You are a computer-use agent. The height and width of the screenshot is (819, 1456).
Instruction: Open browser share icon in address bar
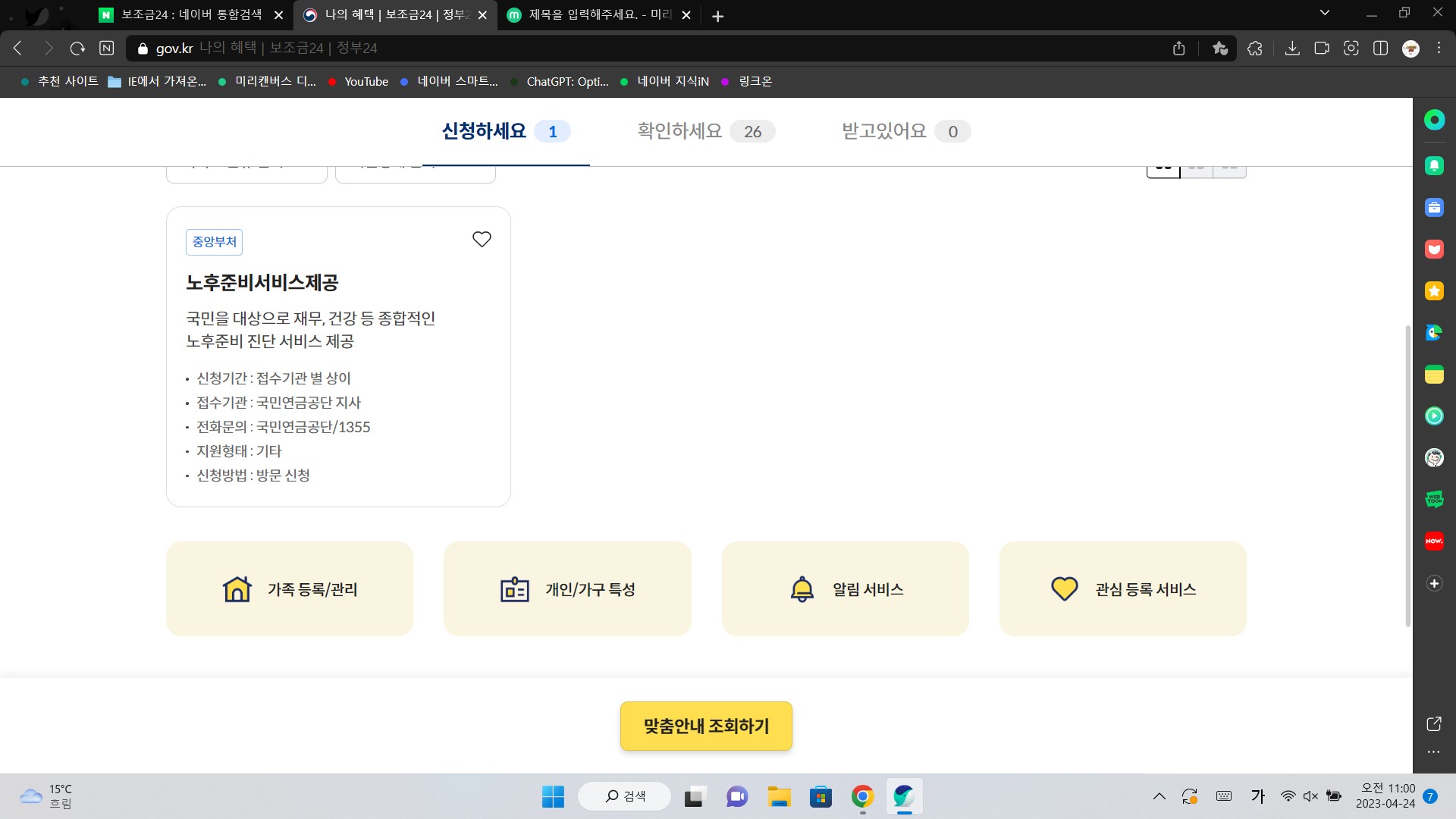(x=1178, y=49)
